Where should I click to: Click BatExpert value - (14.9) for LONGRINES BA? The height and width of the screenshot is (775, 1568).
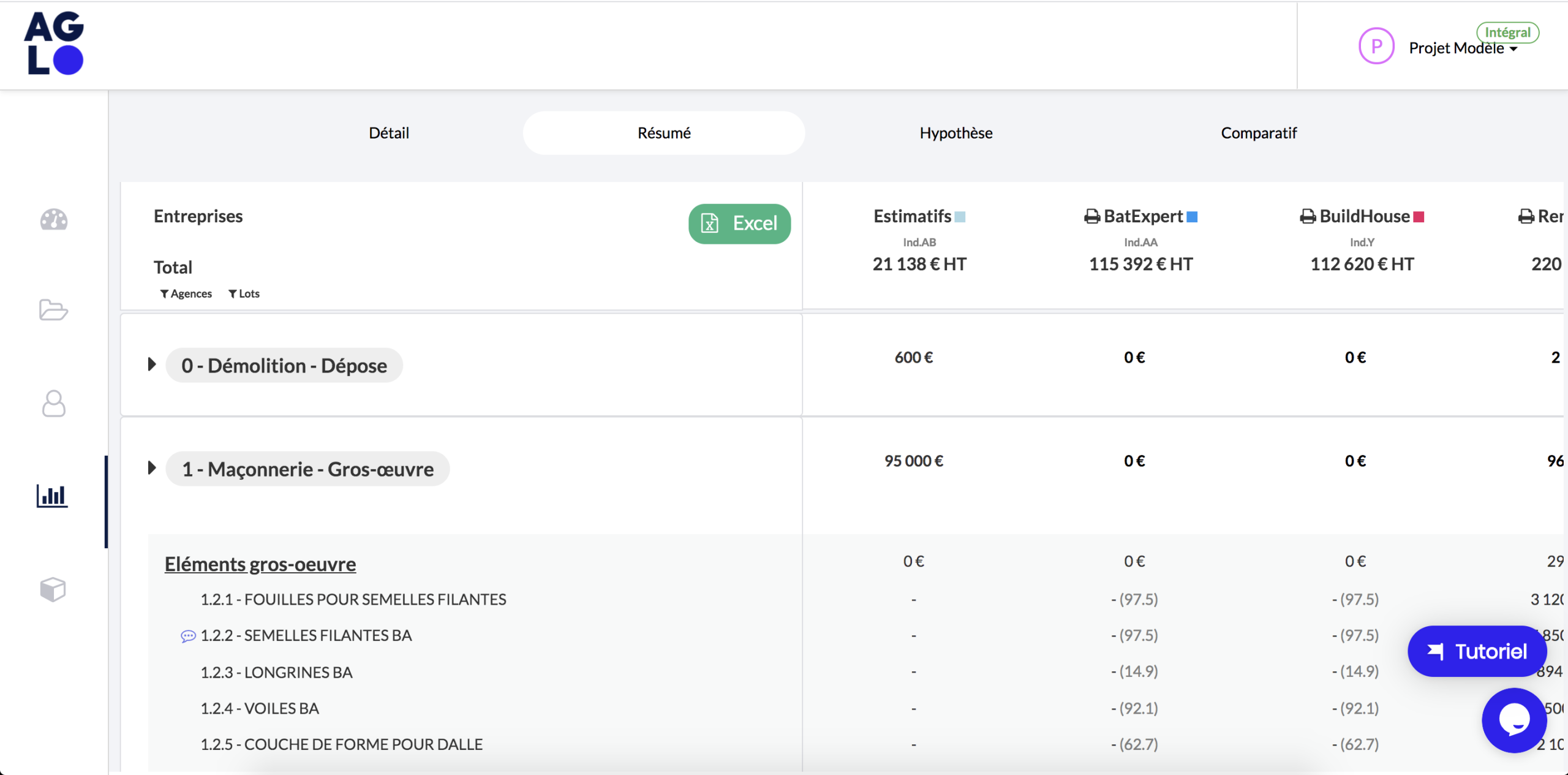point(1134,671)
